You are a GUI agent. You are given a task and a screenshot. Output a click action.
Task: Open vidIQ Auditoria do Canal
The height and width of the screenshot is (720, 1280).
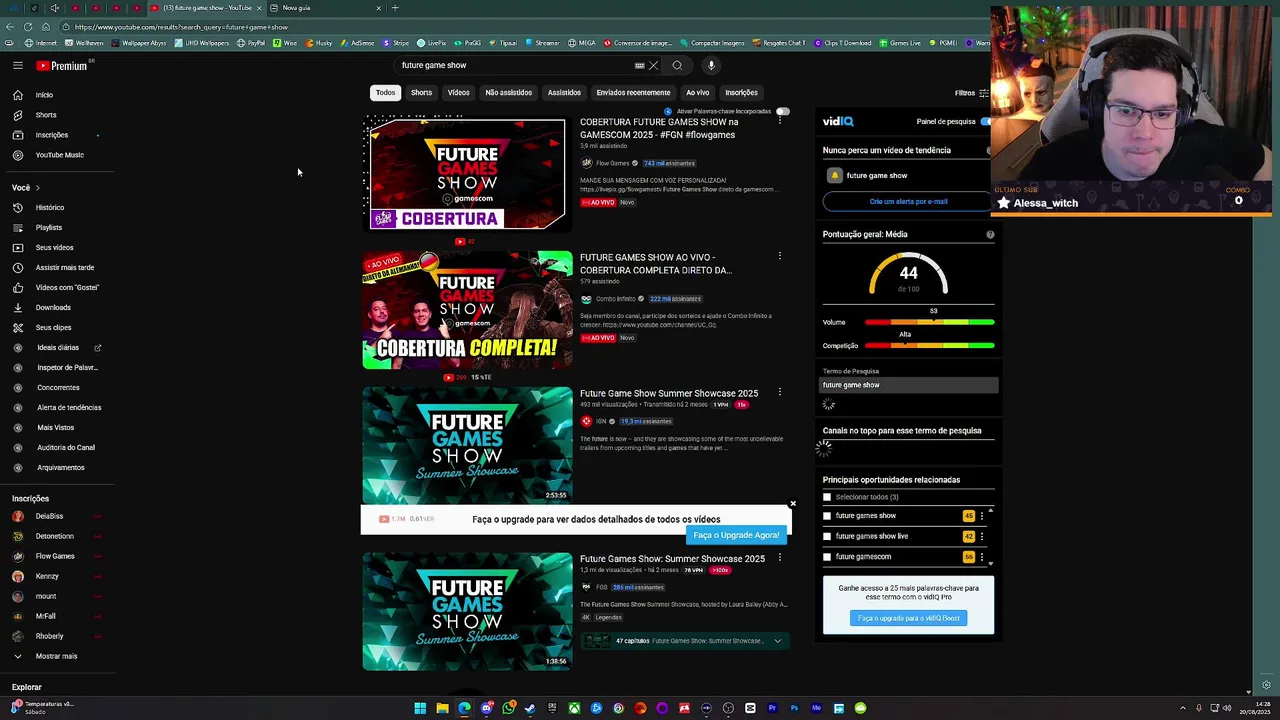(66, 448)
